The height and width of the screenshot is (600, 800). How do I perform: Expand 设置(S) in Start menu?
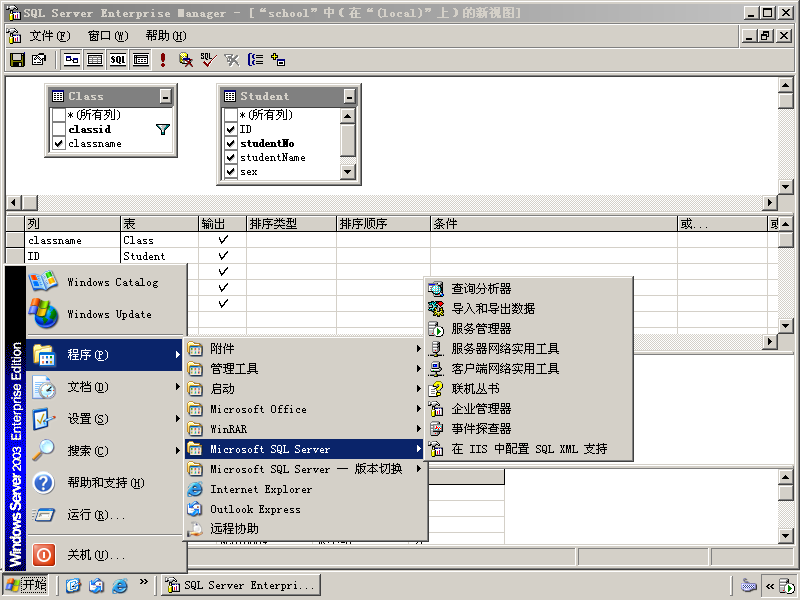point(105,419)
